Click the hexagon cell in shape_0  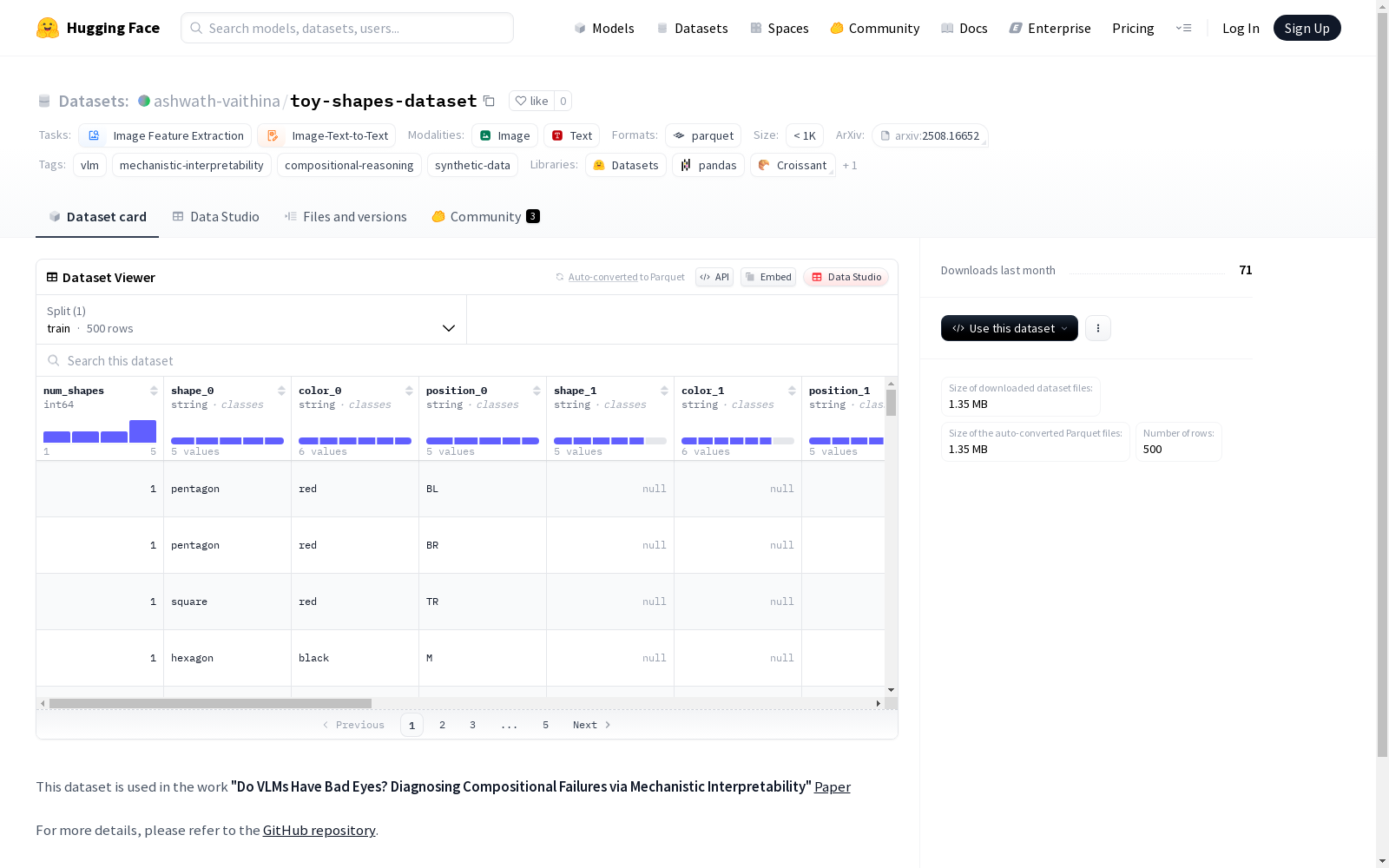tap(227, 658)
